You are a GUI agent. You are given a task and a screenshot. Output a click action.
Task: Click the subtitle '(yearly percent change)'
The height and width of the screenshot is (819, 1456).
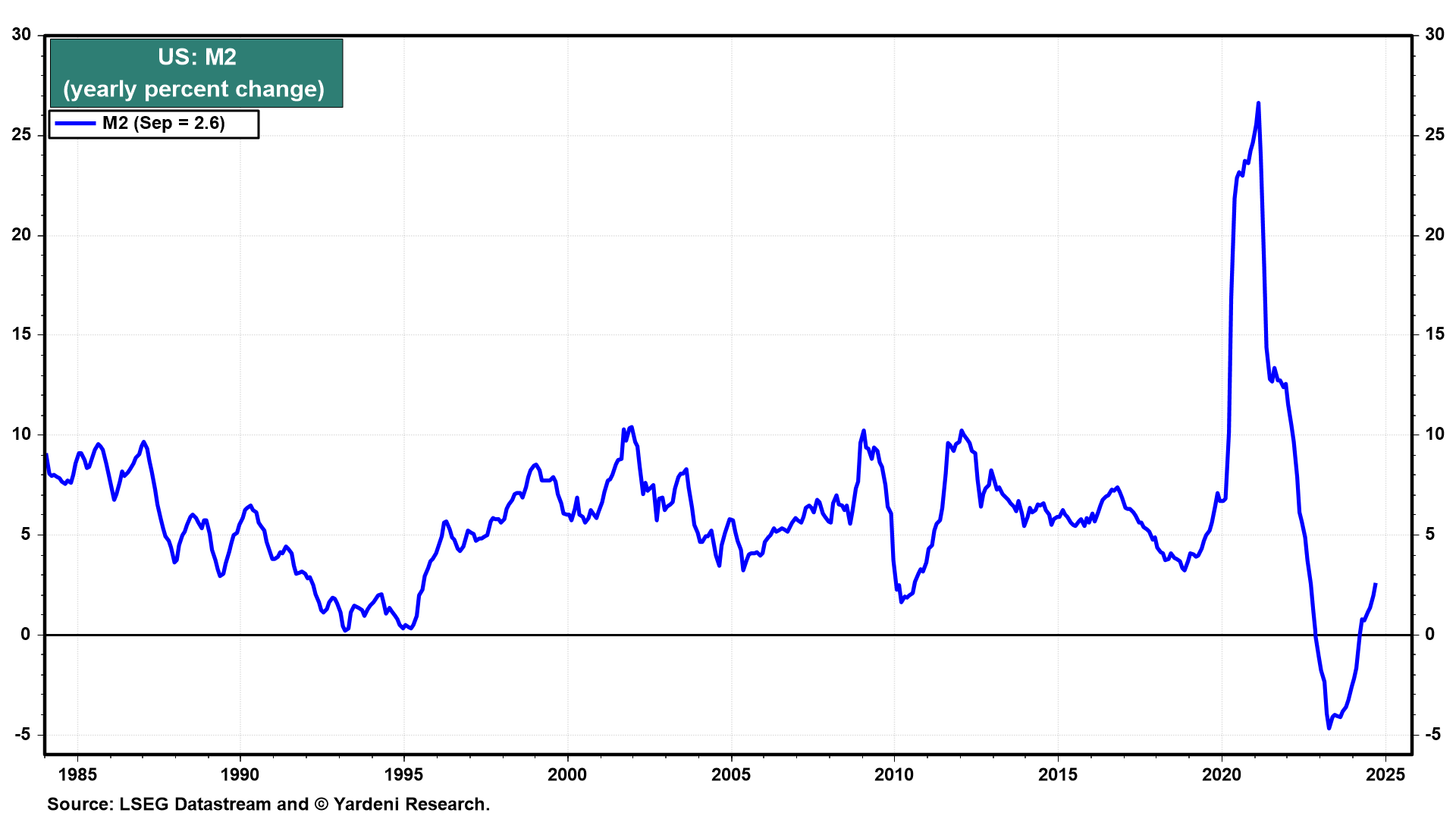[194, 89]
